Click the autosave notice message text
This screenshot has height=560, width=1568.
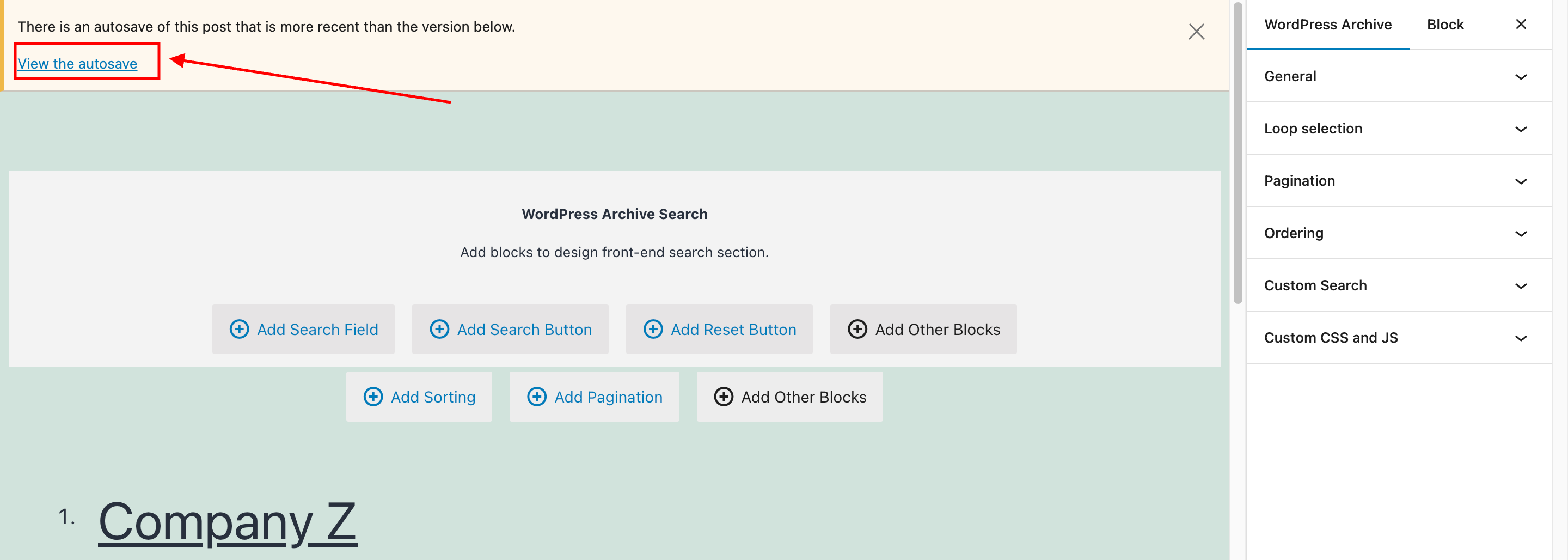pyautogui.click(x=266, y=27)
